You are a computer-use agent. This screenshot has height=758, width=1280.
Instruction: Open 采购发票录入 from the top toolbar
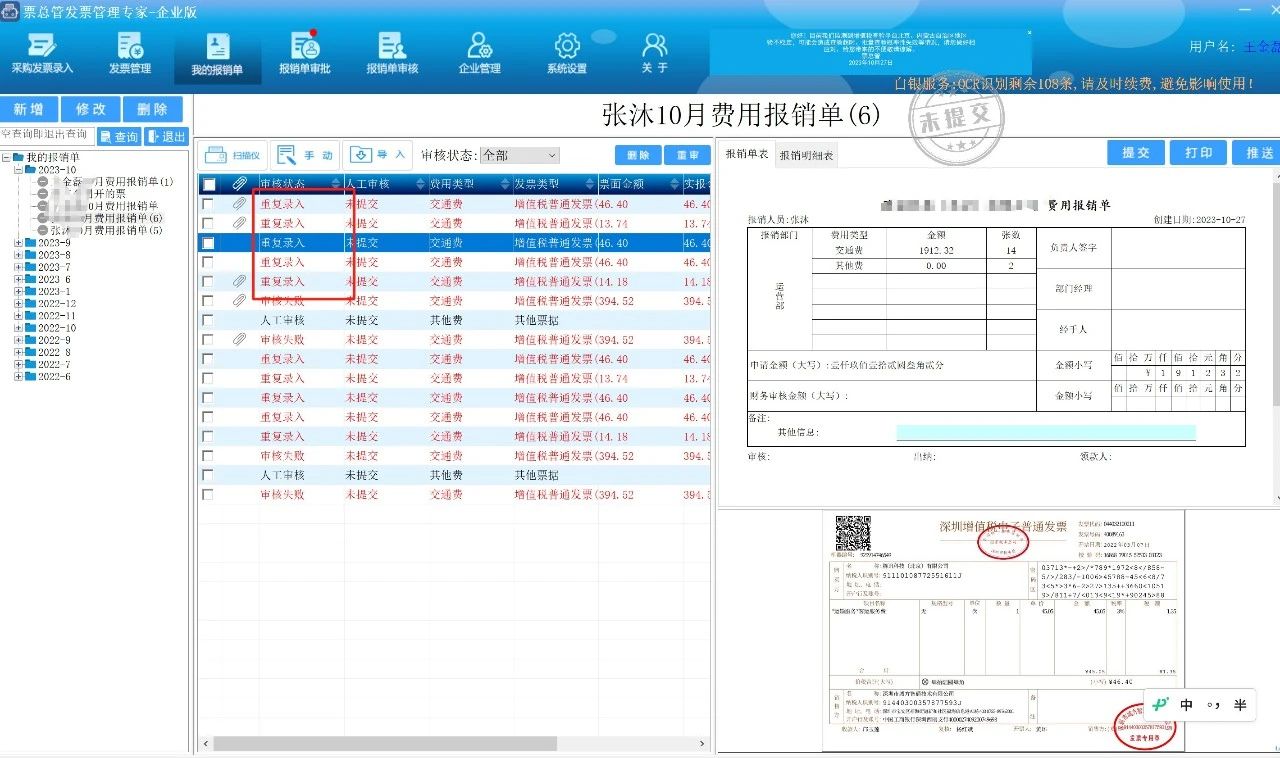[x=42, y=53]
